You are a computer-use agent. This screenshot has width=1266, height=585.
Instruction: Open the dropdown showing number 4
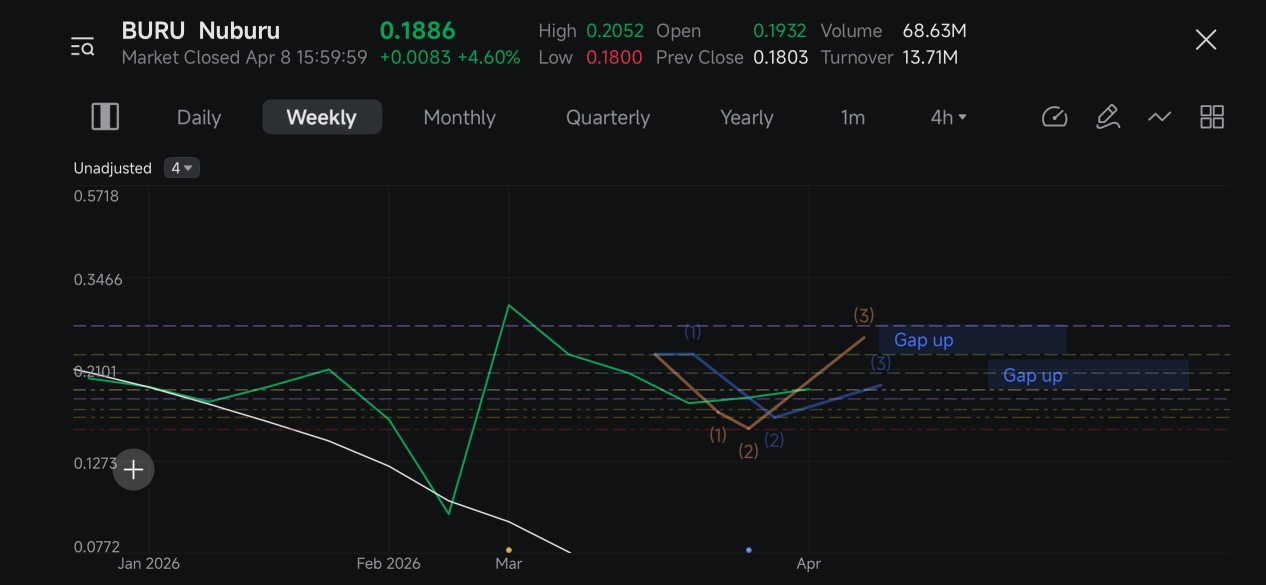[182, 168]
